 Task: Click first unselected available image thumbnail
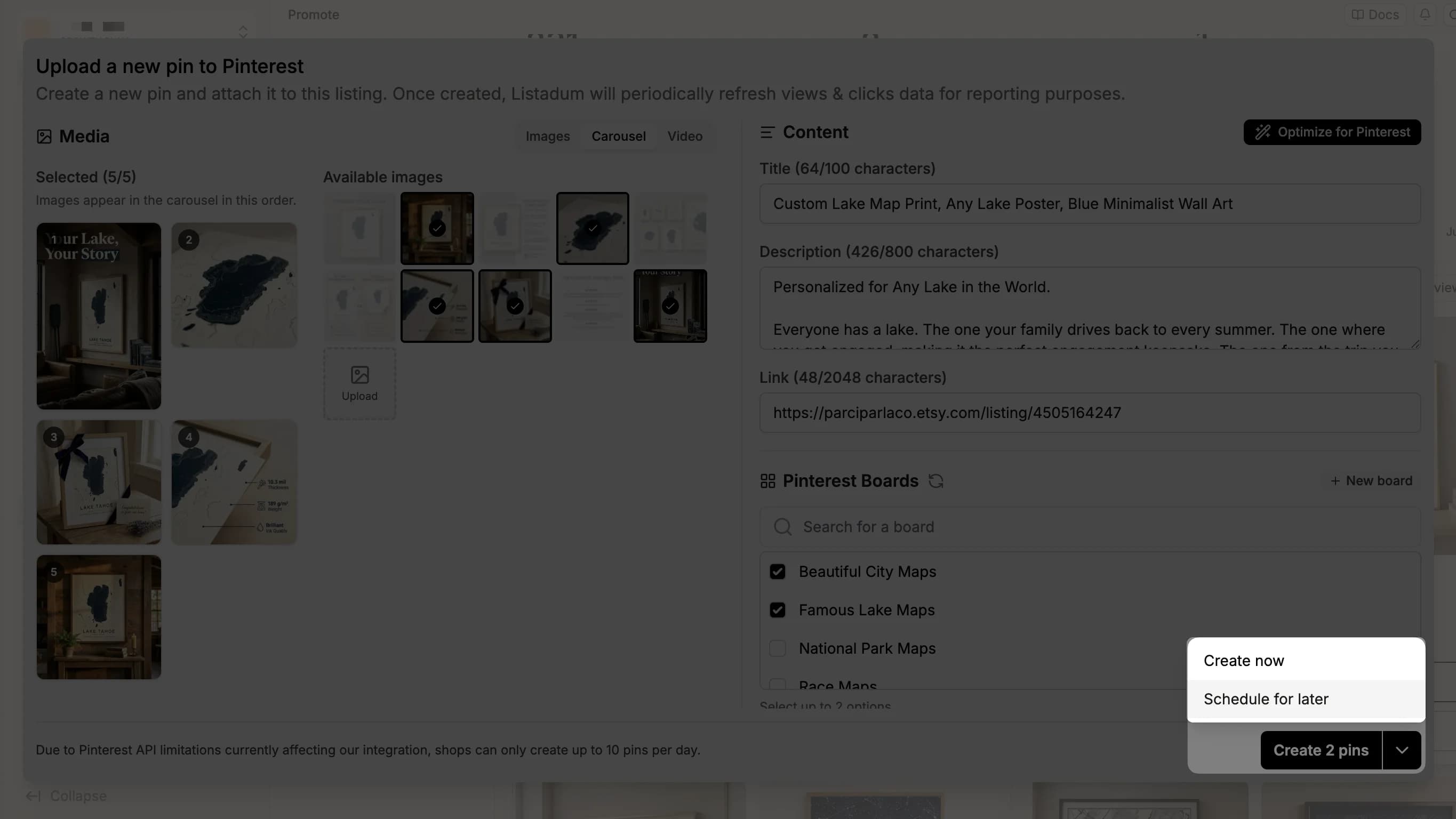[359, 228]
